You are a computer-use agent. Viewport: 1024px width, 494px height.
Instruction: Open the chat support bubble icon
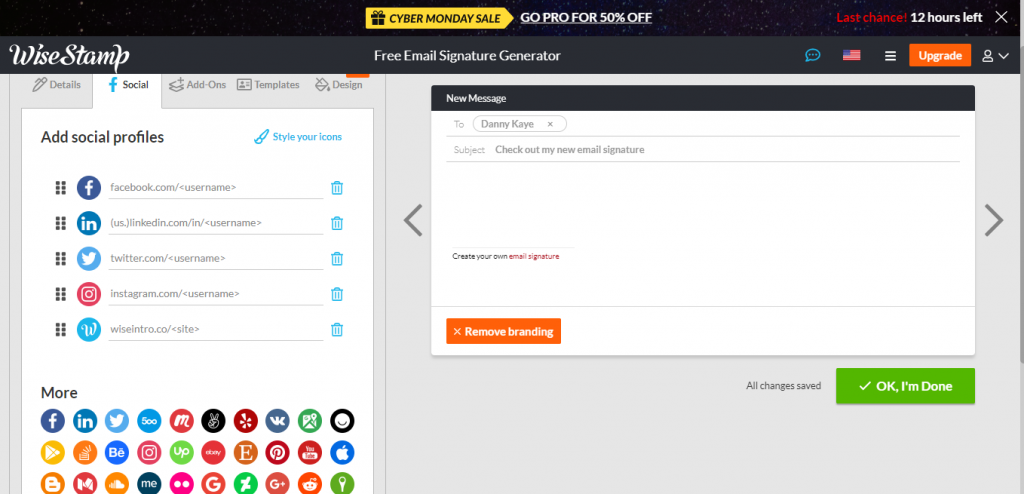click(812, 56)
